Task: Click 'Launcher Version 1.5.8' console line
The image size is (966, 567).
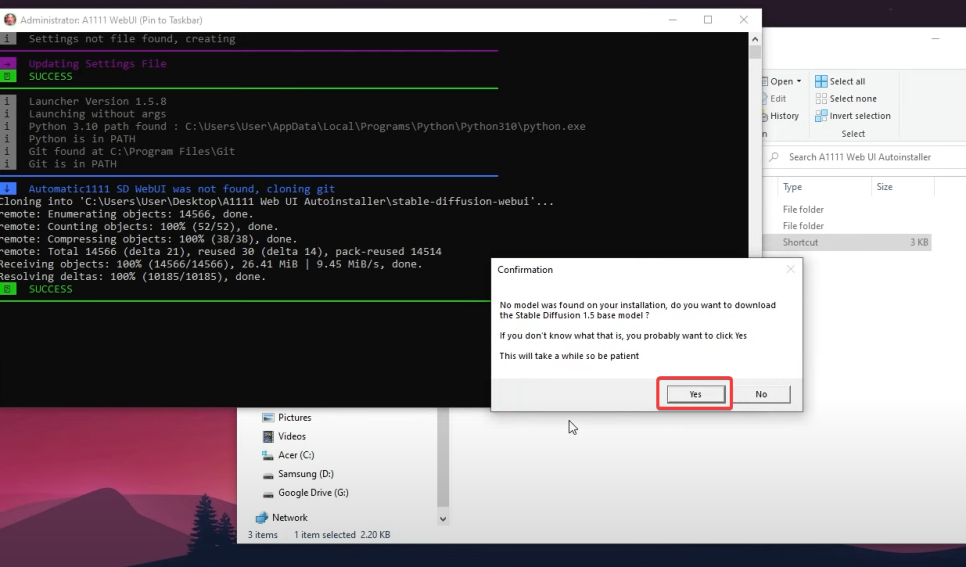Action: click(x=97, y=101)
